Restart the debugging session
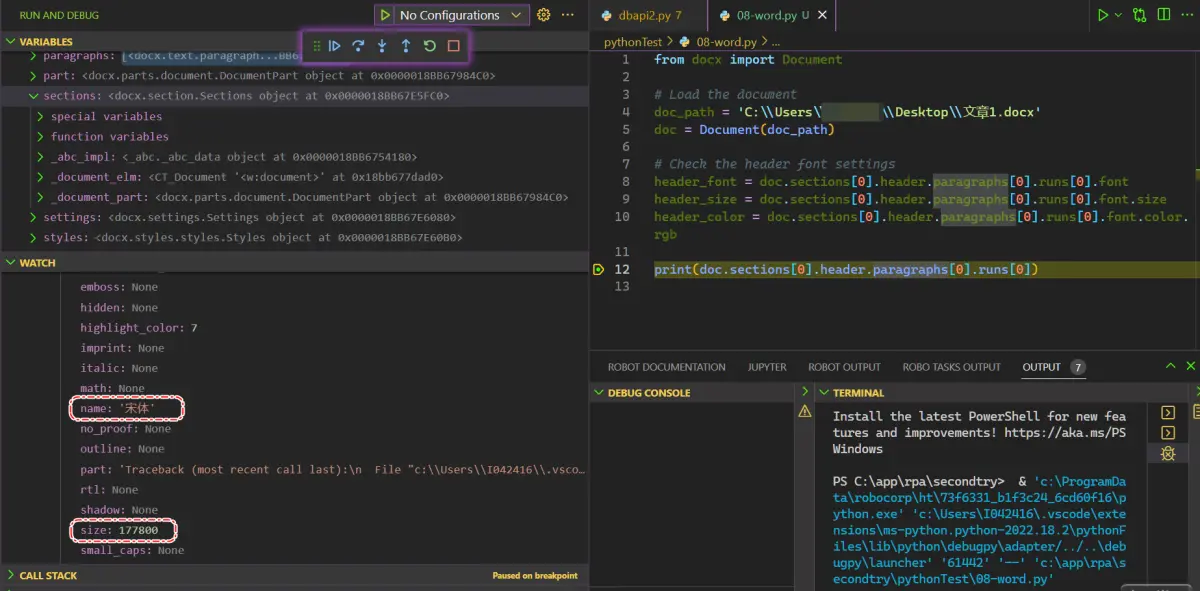The height and width of the screenshot is (591, 1200). [x=429, y=46]
